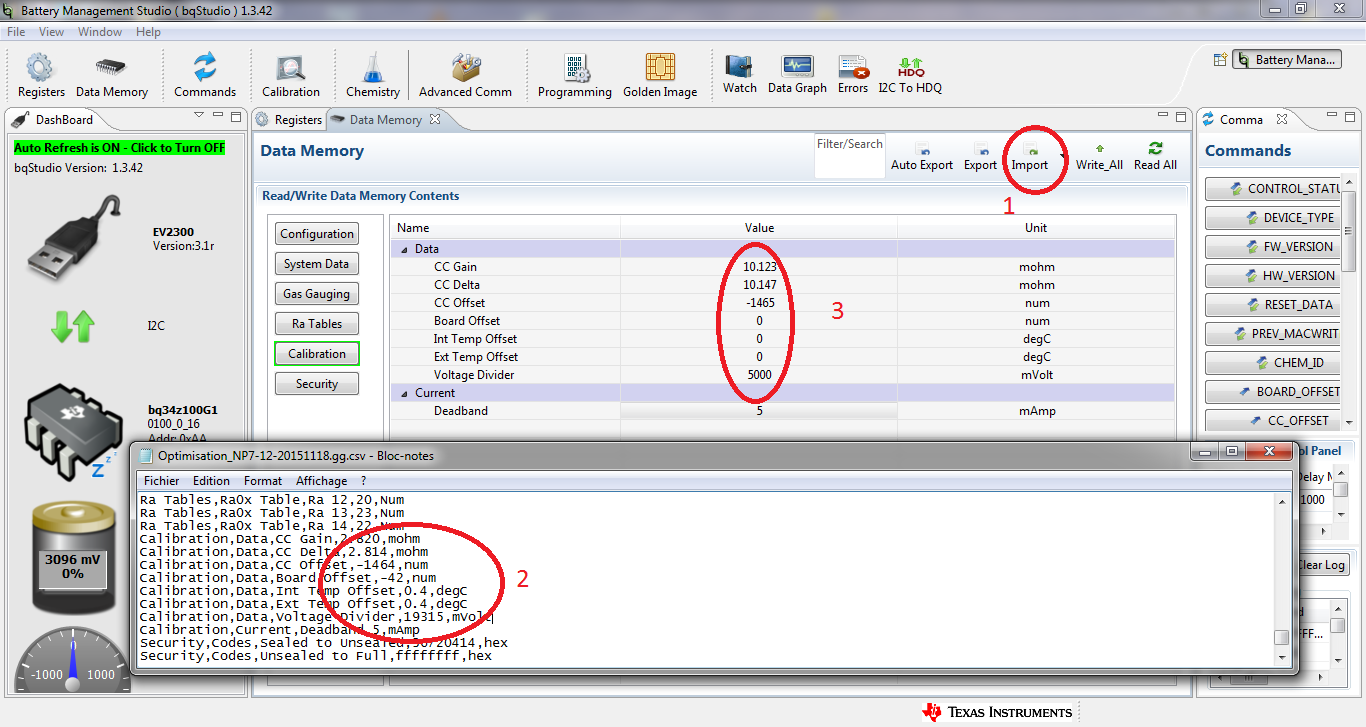Click the CONTROL_STATUS command button
1366x727 pixels.
(x=1273, y=189)
